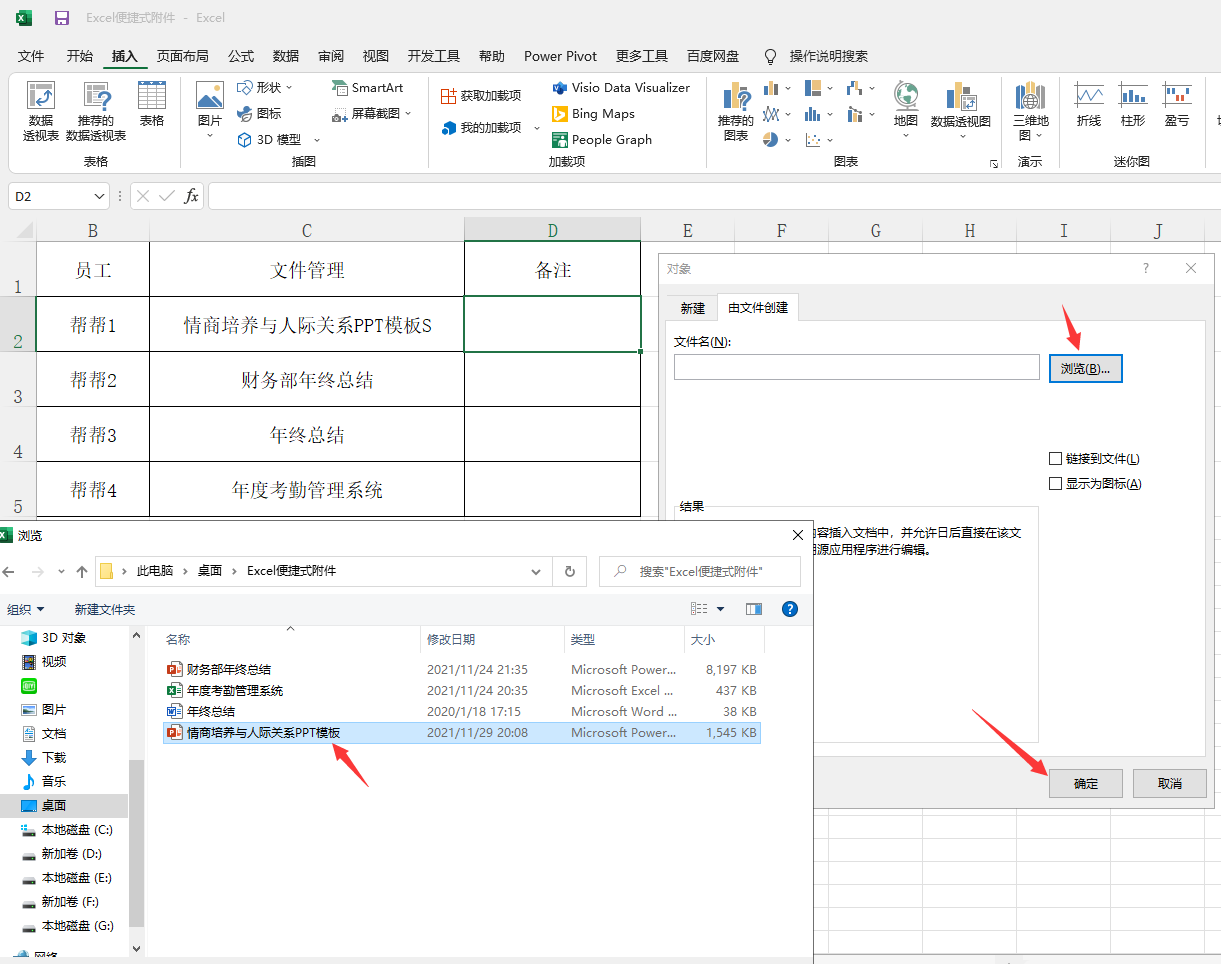Toggle the preview pane in the Browse dialog
Image resolution: width=1221 pixels, height=964 pixels.
click(754, 609)
